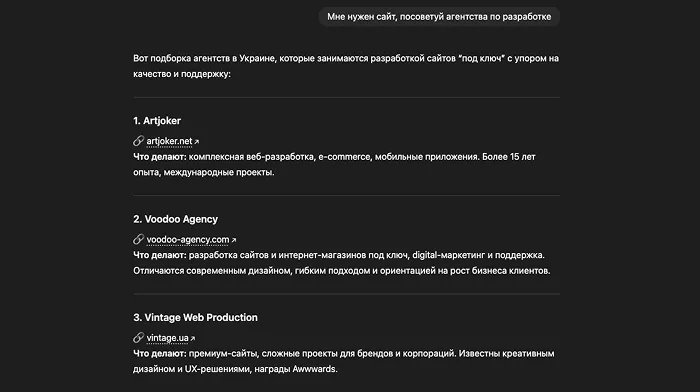Click the chain icon beside vintage.ua
This screenshot has width=700, height=392.
coord(138,338)
